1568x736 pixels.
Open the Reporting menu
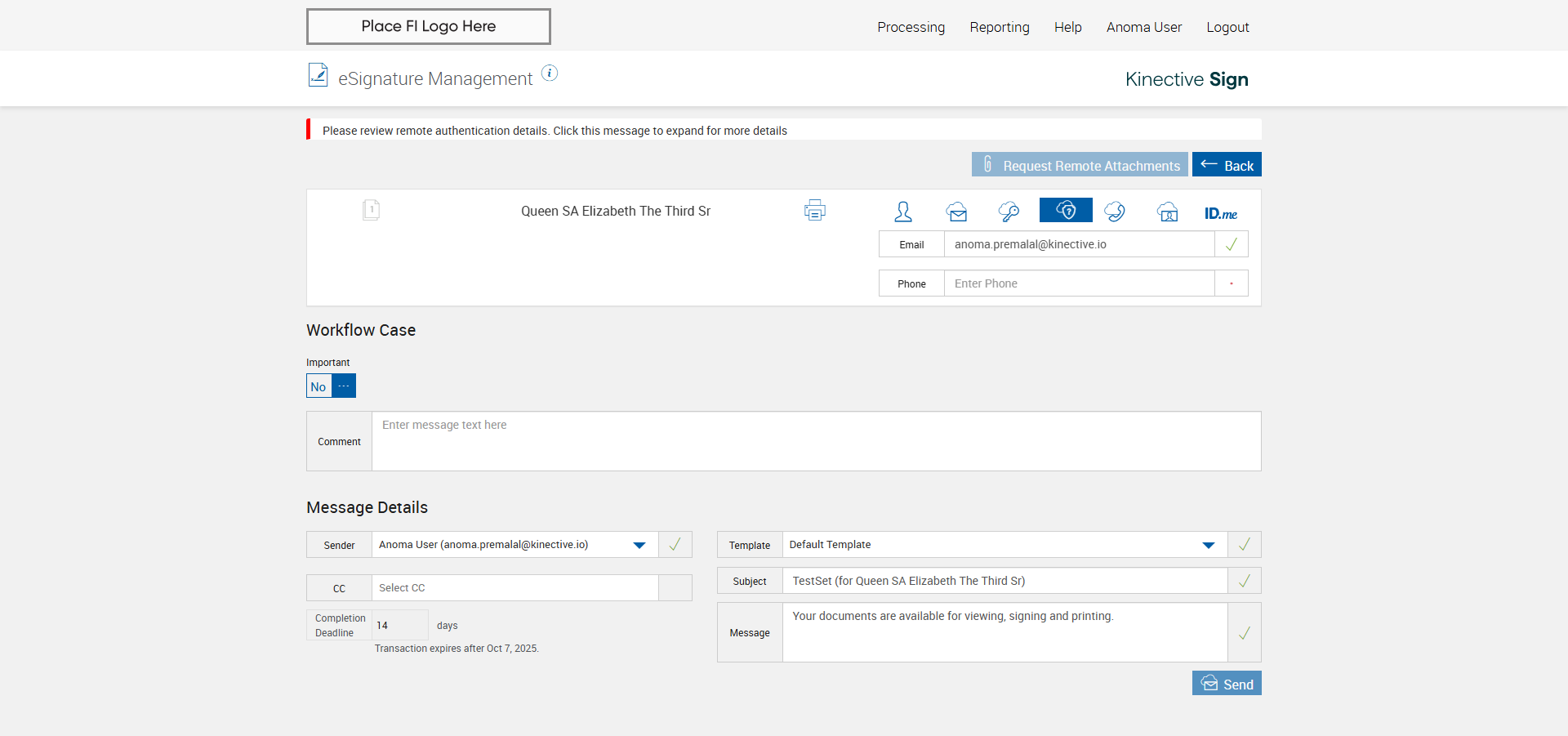tap(1000, 27)
